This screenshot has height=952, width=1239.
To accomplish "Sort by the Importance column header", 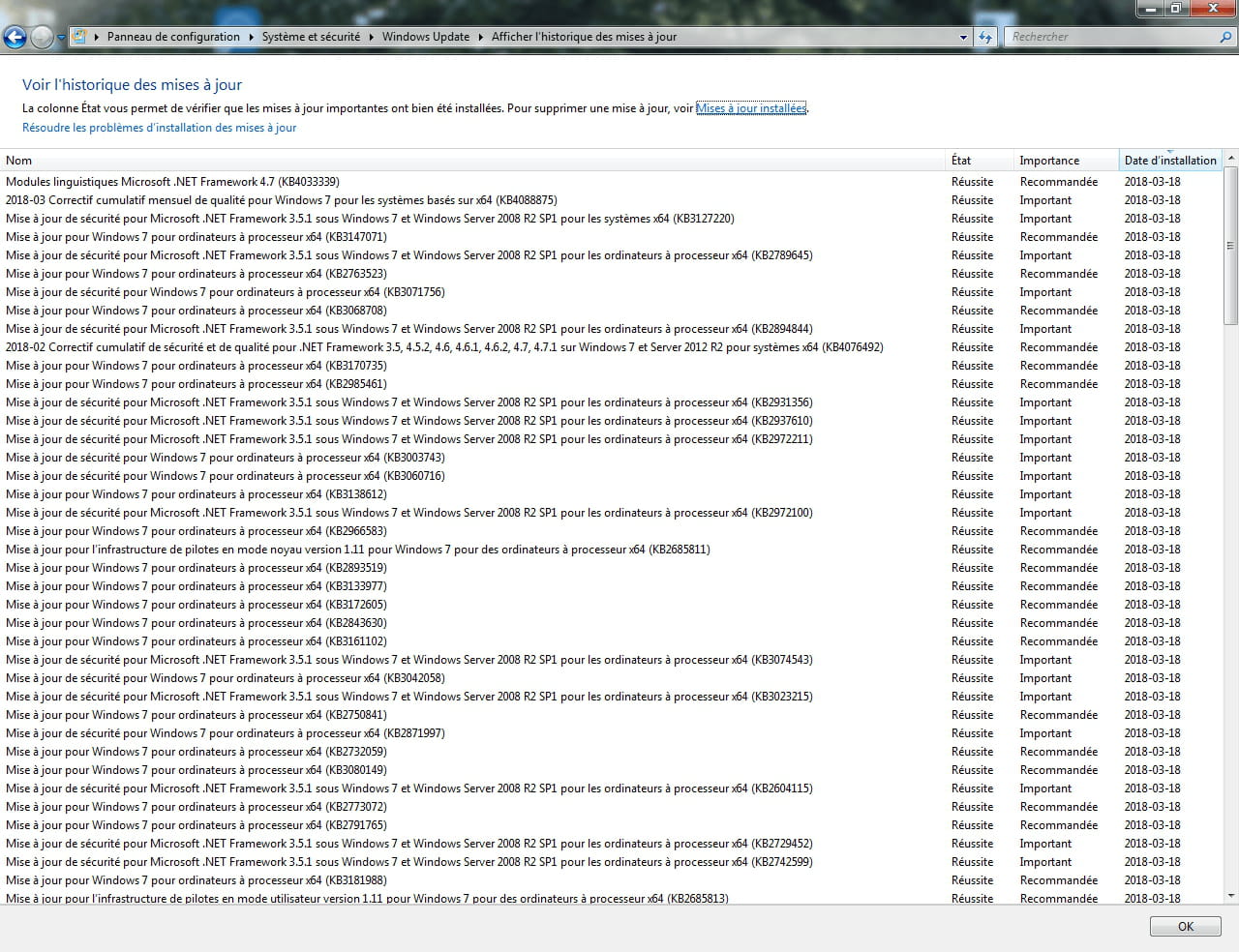I will [x=1065, y=161].
